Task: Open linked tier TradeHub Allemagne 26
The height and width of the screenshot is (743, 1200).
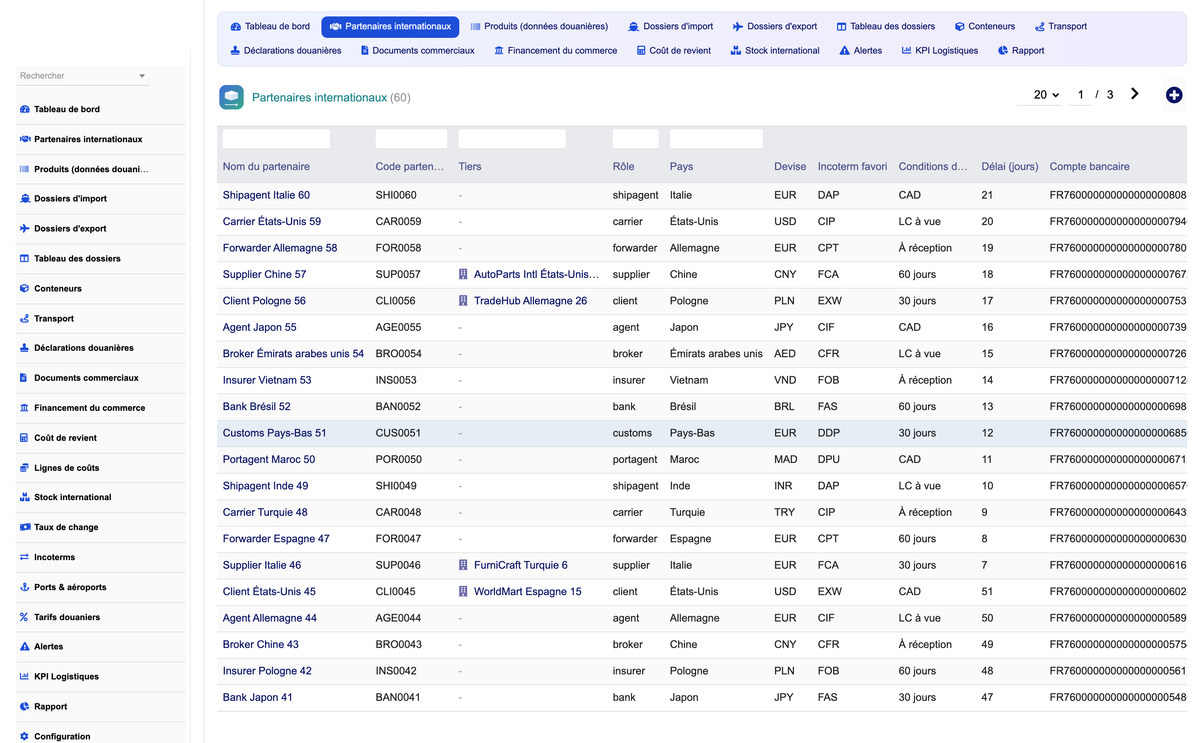Action: coord(530,301)
